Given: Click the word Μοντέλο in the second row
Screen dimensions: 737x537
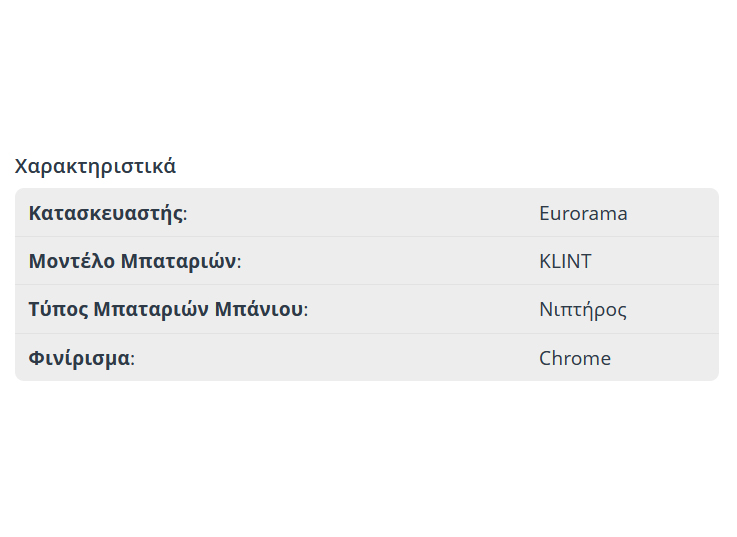Looking at the screenshot, I should click(x=70, y=261).
